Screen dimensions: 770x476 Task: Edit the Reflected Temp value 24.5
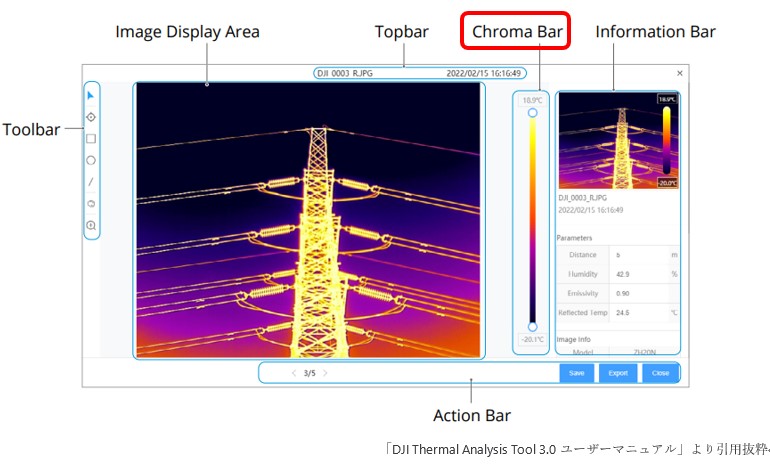pos(639,312)
